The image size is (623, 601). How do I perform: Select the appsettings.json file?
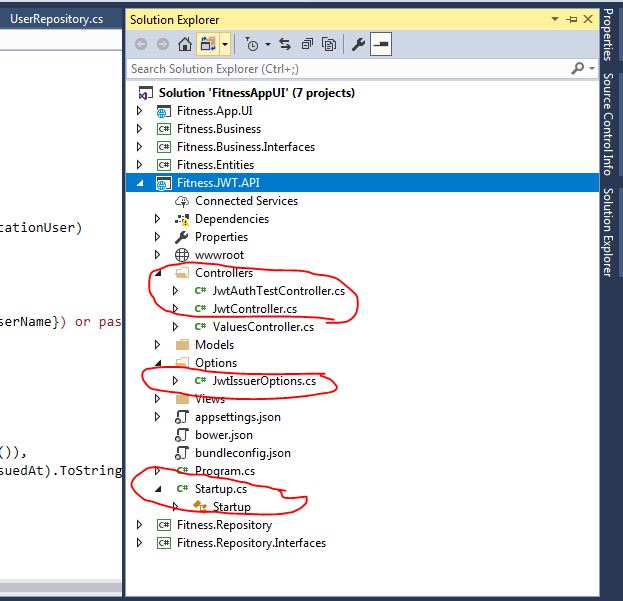point(238,417)
